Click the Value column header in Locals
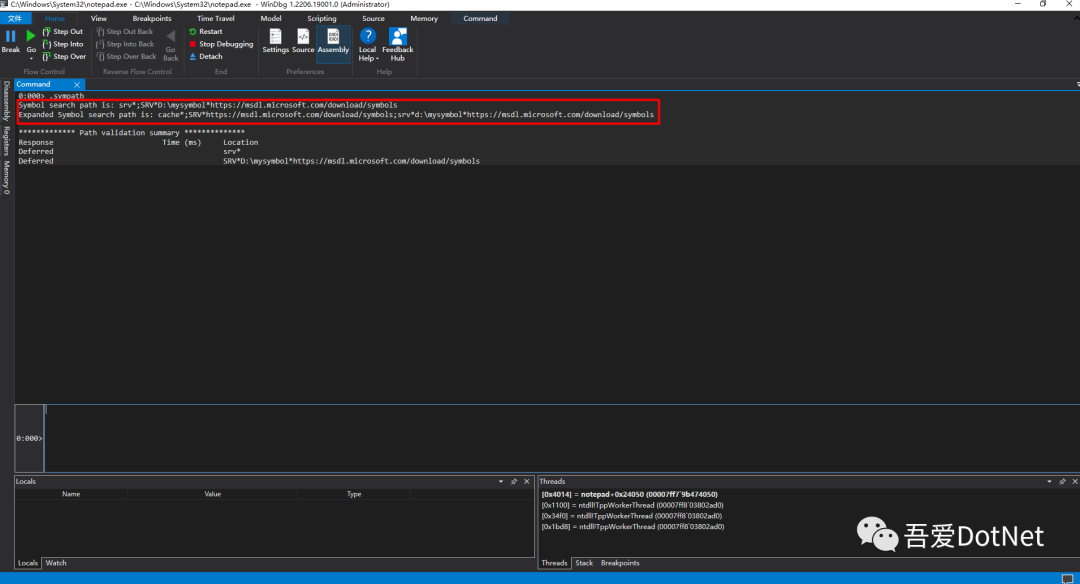This screenshot has width=1080, height=584. (x=212, y=494)
